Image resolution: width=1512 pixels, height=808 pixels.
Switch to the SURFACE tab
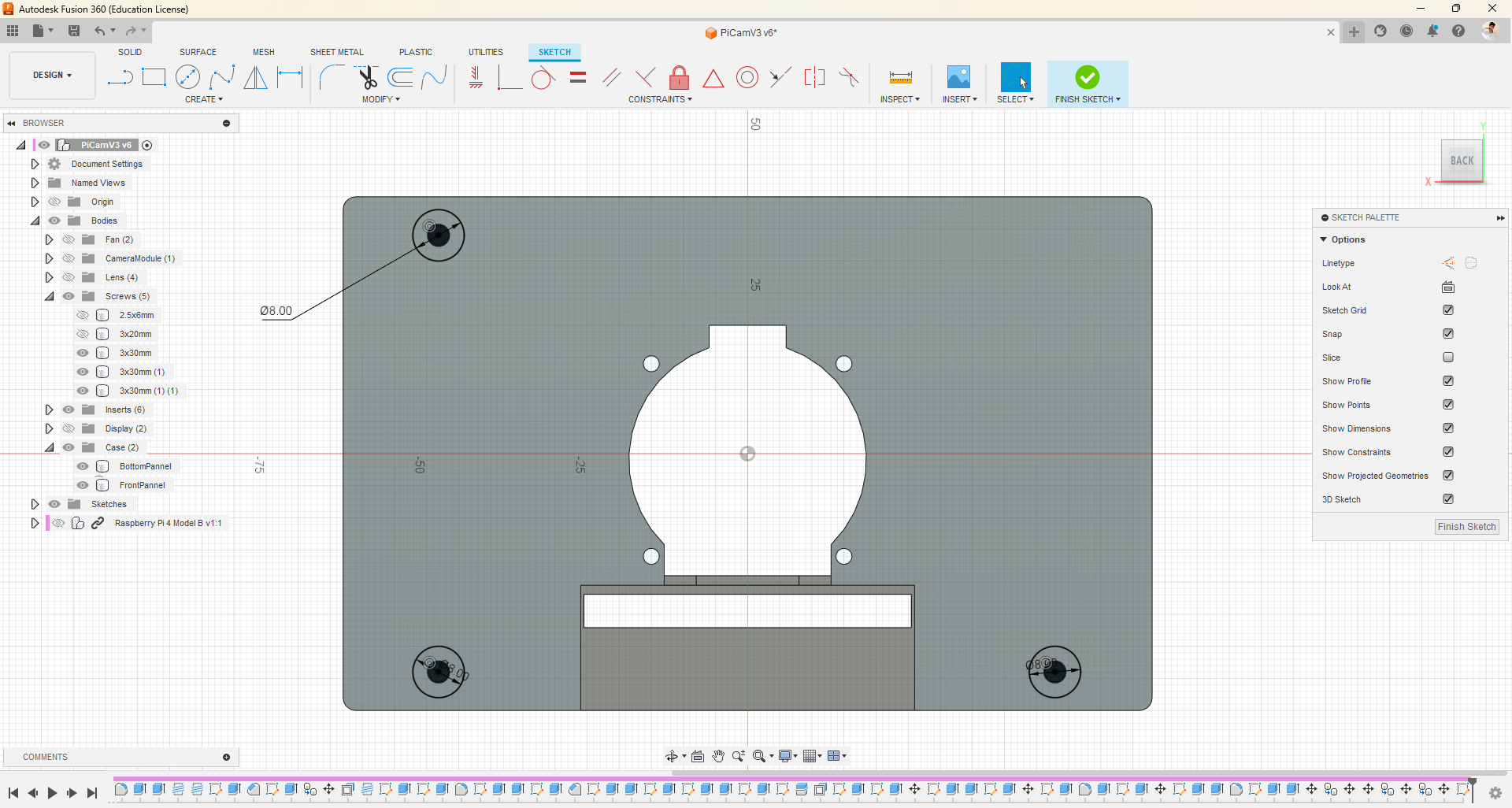click(198, 52)
